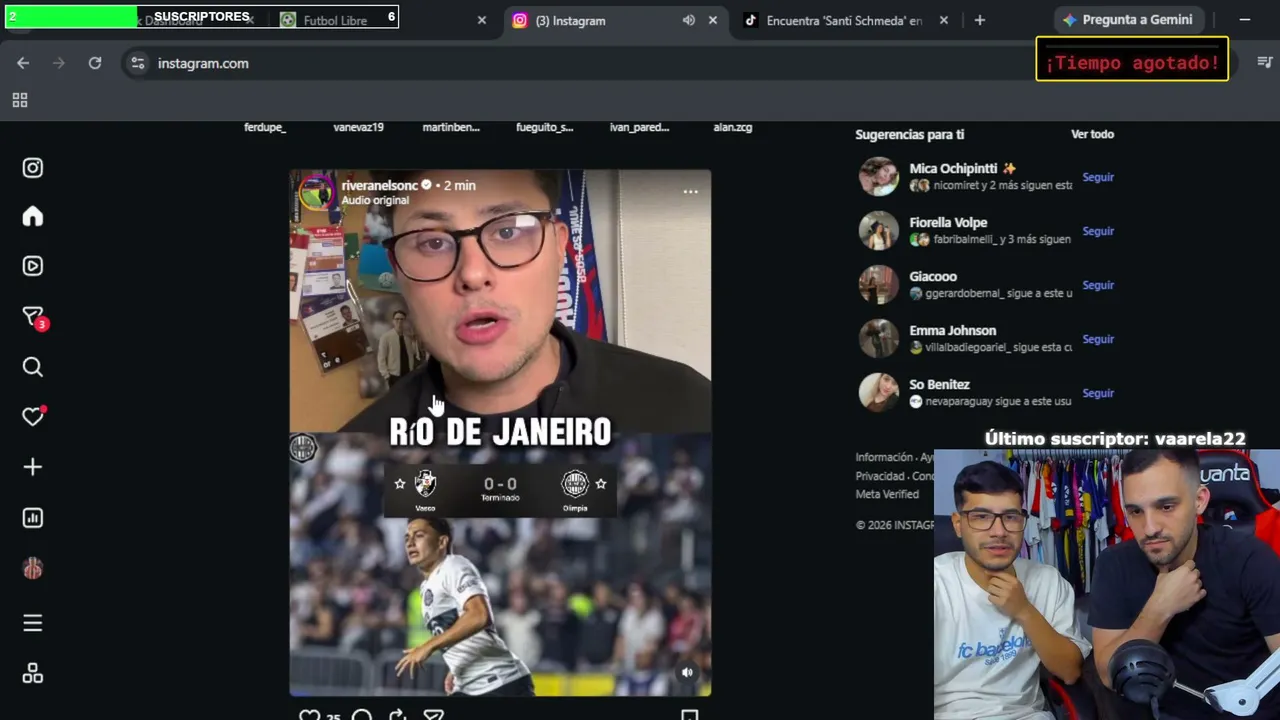1280x720 pixels.
Task: Open direct messages with 3 unread
Action: pyautogui.click(x=33, y=317)
